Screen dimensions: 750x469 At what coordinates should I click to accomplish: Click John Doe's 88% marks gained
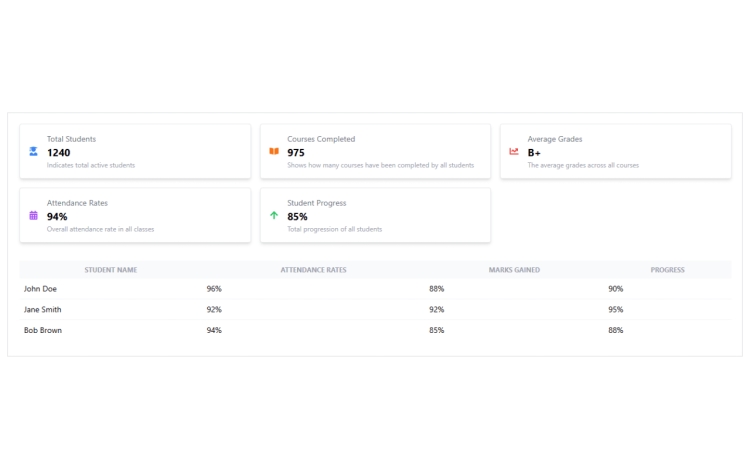(436, 289)
